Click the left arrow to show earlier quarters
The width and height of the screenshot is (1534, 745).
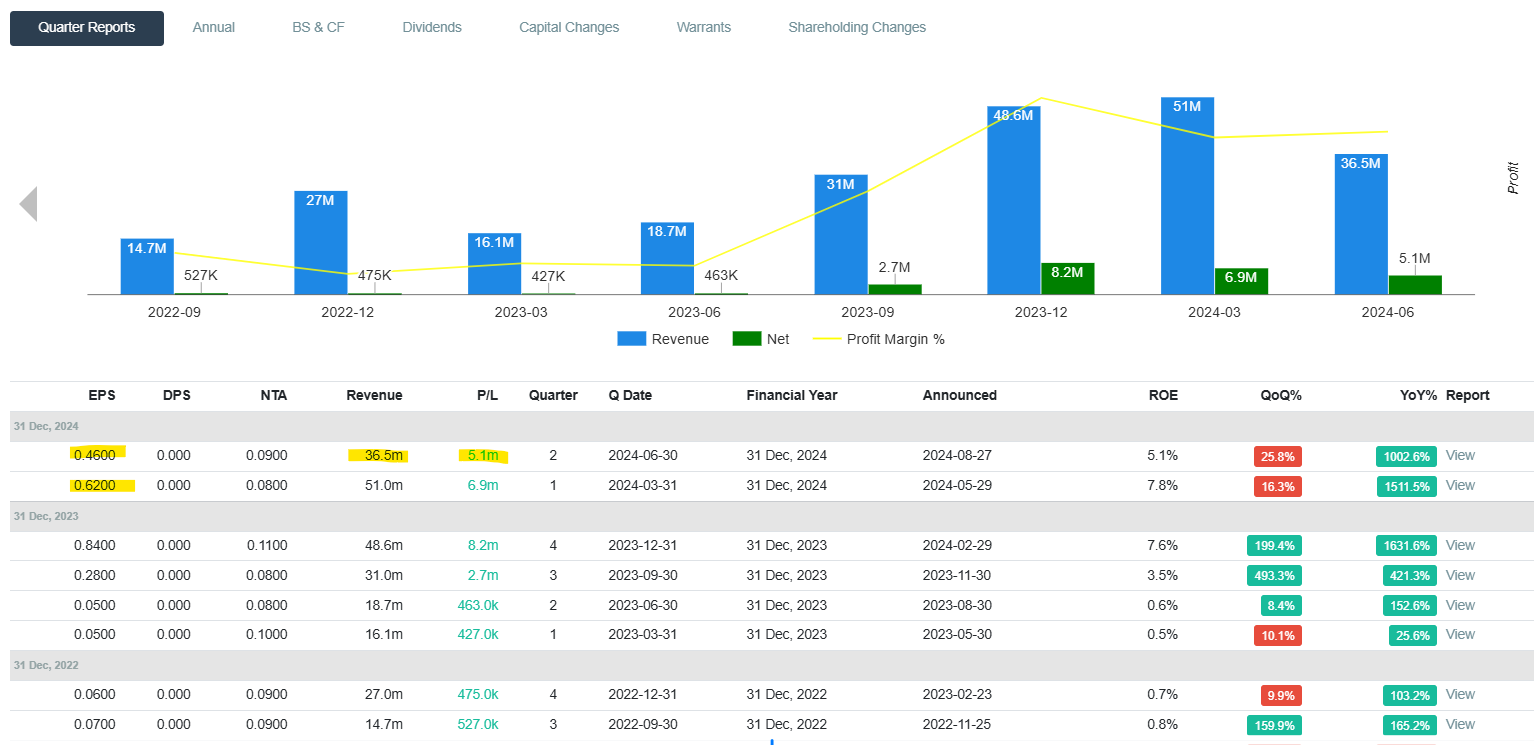click(28, 204)
